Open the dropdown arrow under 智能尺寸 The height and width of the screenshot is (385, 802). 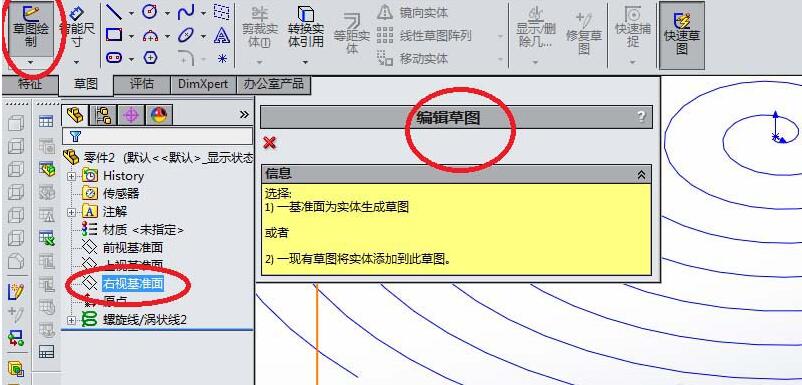[77, 62]
